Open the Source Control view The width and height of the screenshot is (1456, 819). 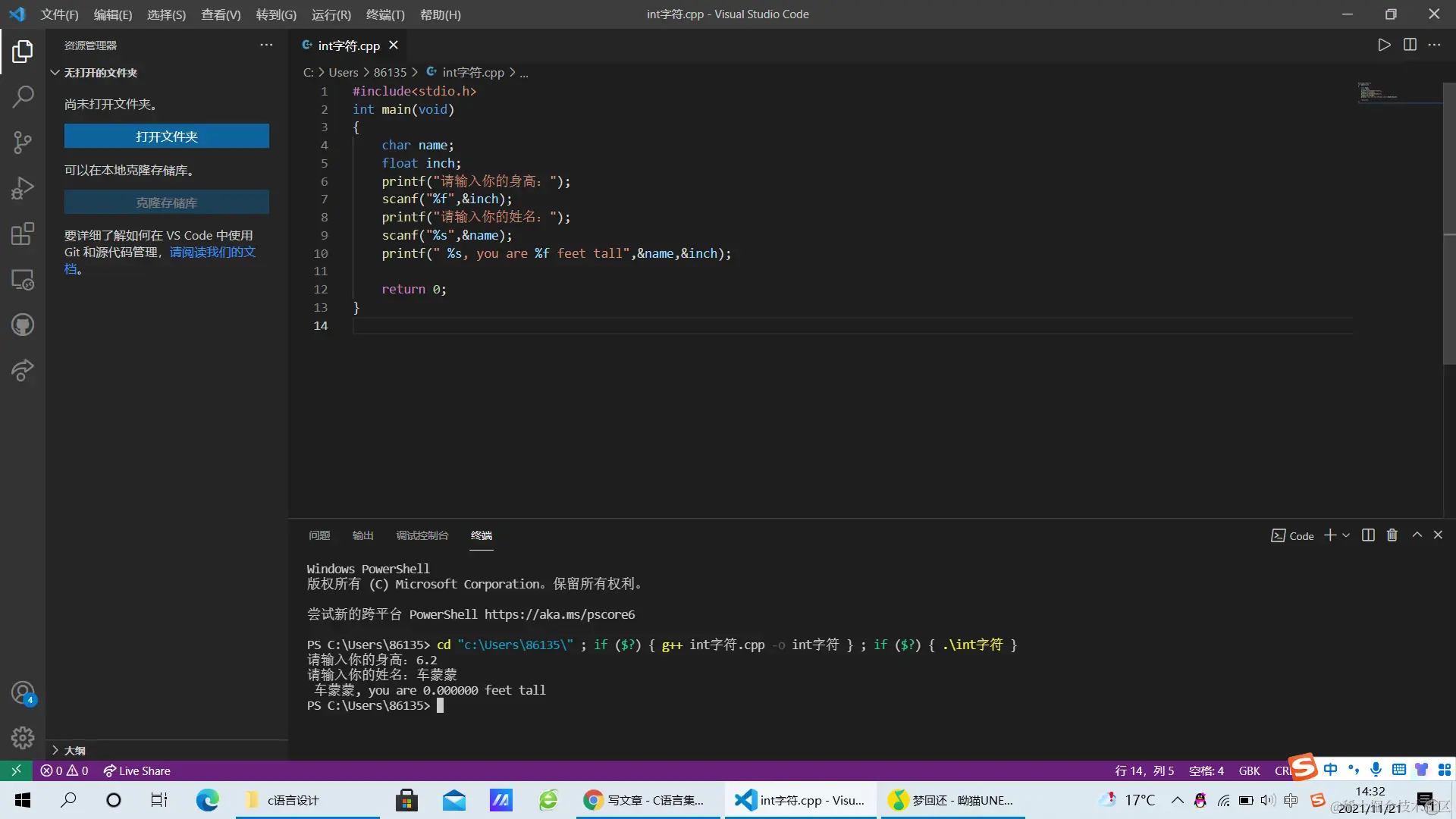click(x=23, y=142)
